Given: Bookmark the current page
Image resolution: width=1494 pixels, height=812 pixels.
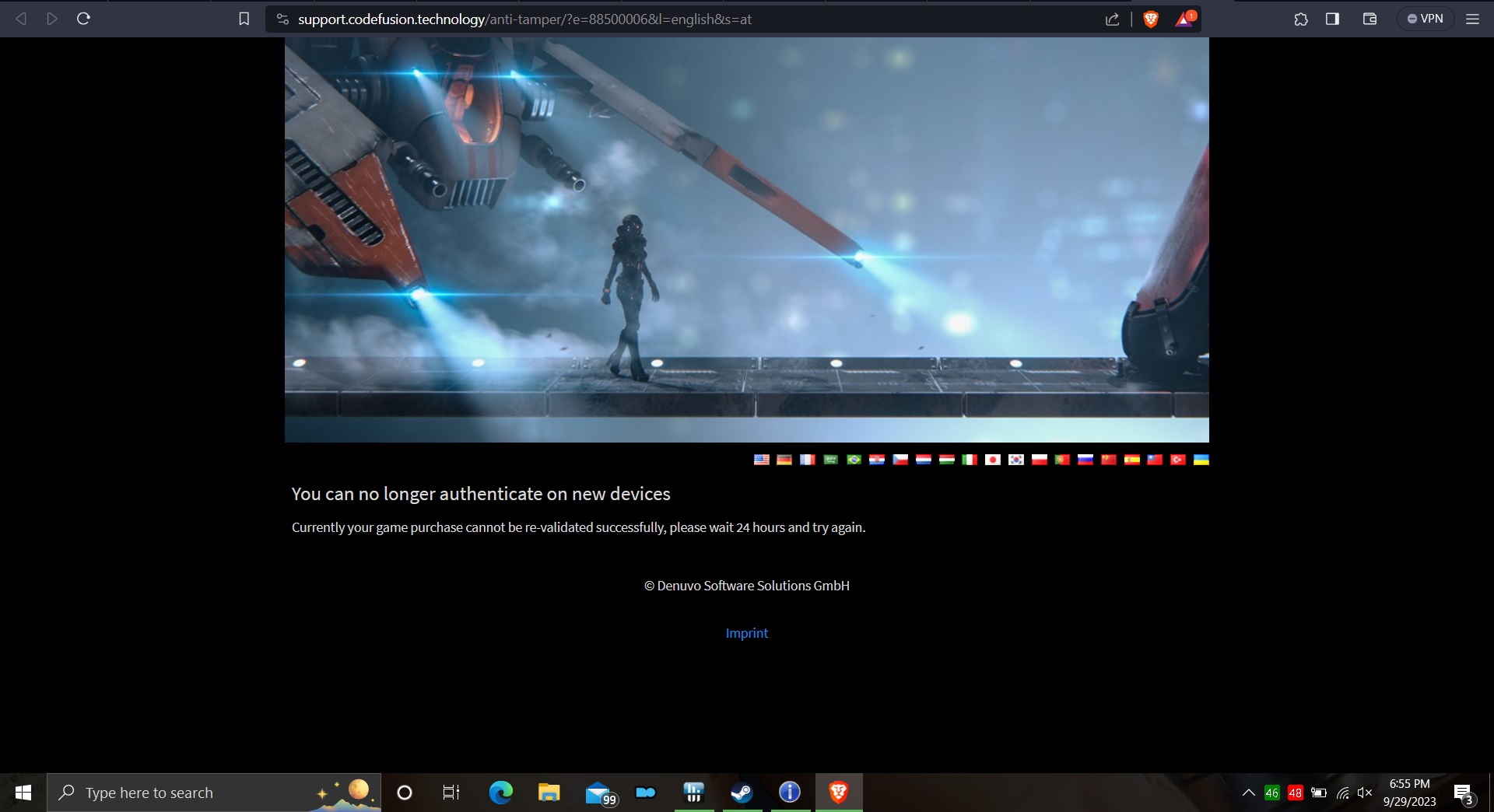Looking at the screenshot, I should coord(244,19).
